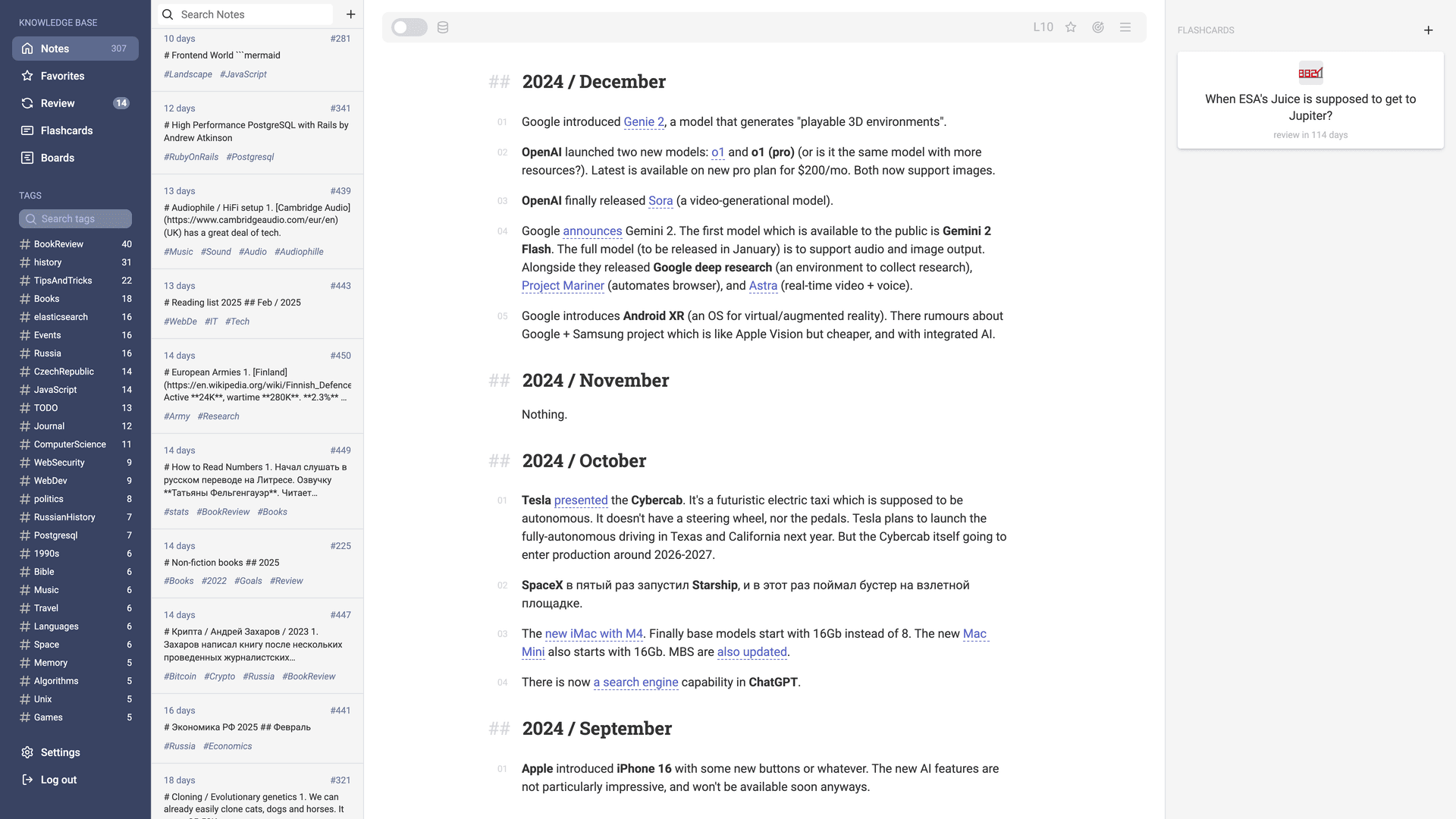Click the #Audiophille tag on note #439
The width and height of the screenshot is (1456, 819).
pyautogui.click(x=299, y=252)
